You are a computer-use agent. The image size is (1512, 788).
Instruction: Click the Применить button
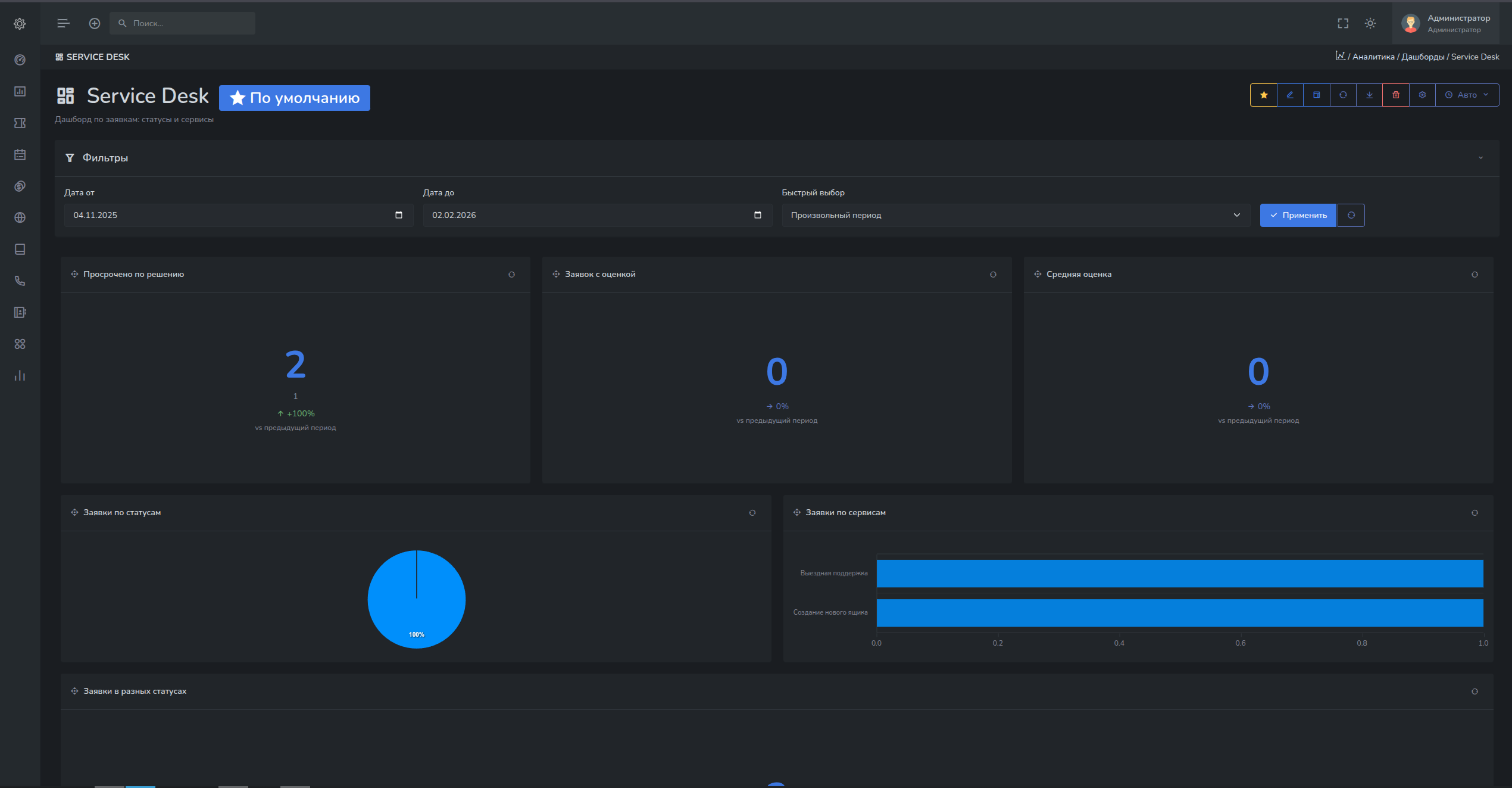[x=1298, y=215]
